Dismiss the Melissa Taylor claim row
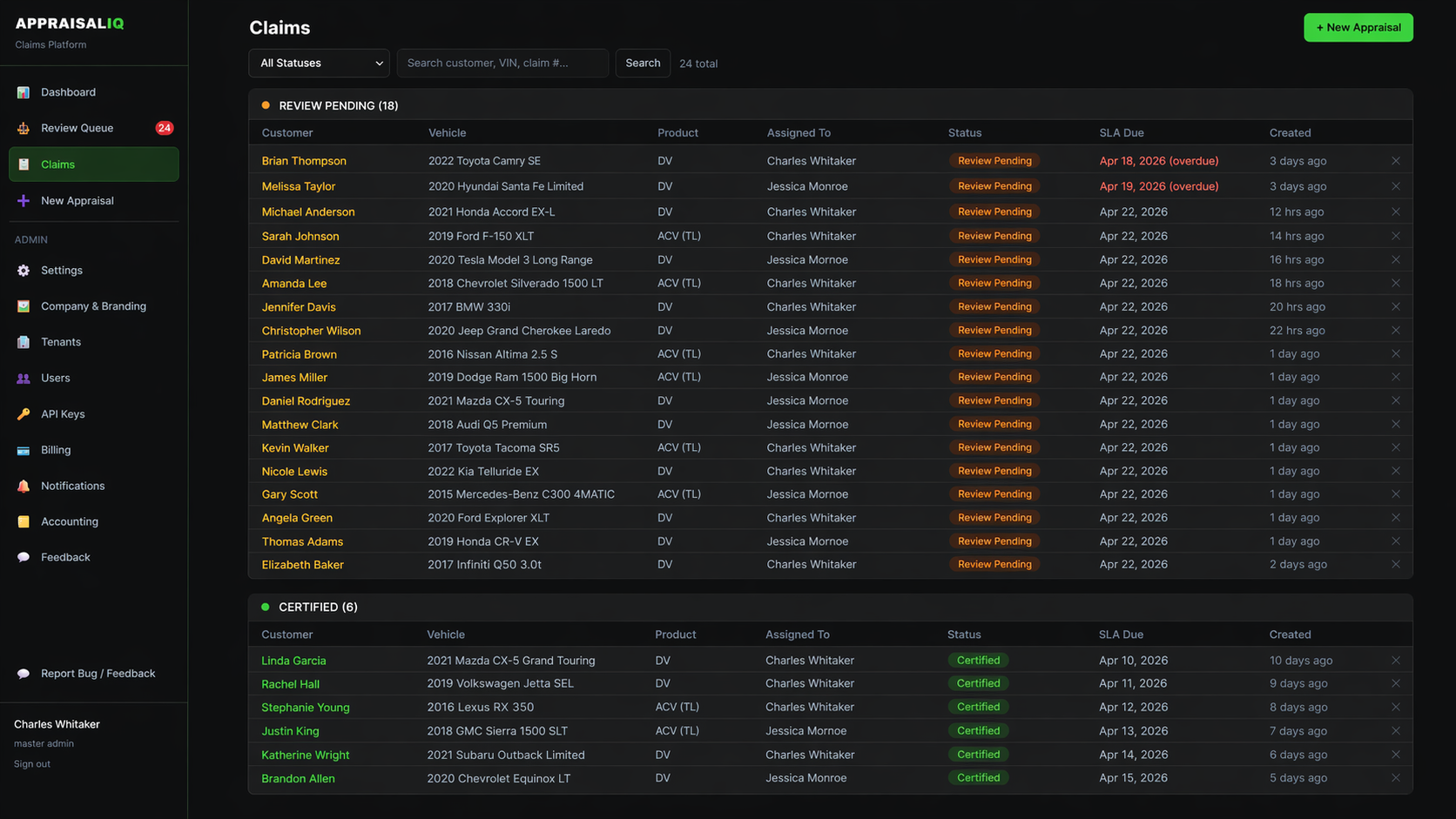Viewport: 1456px width, 819px height. point(1395,185)
